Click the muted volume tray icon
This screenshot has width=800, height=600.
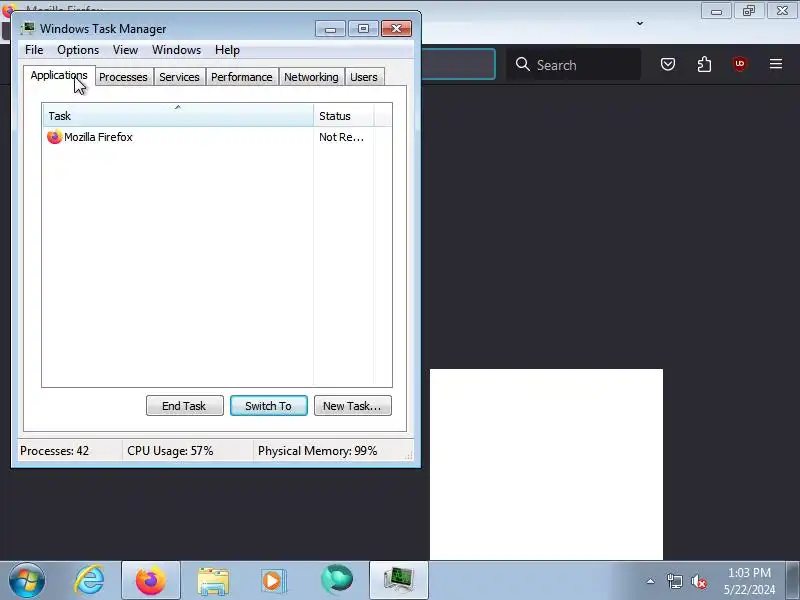click(x=698, y=581)
